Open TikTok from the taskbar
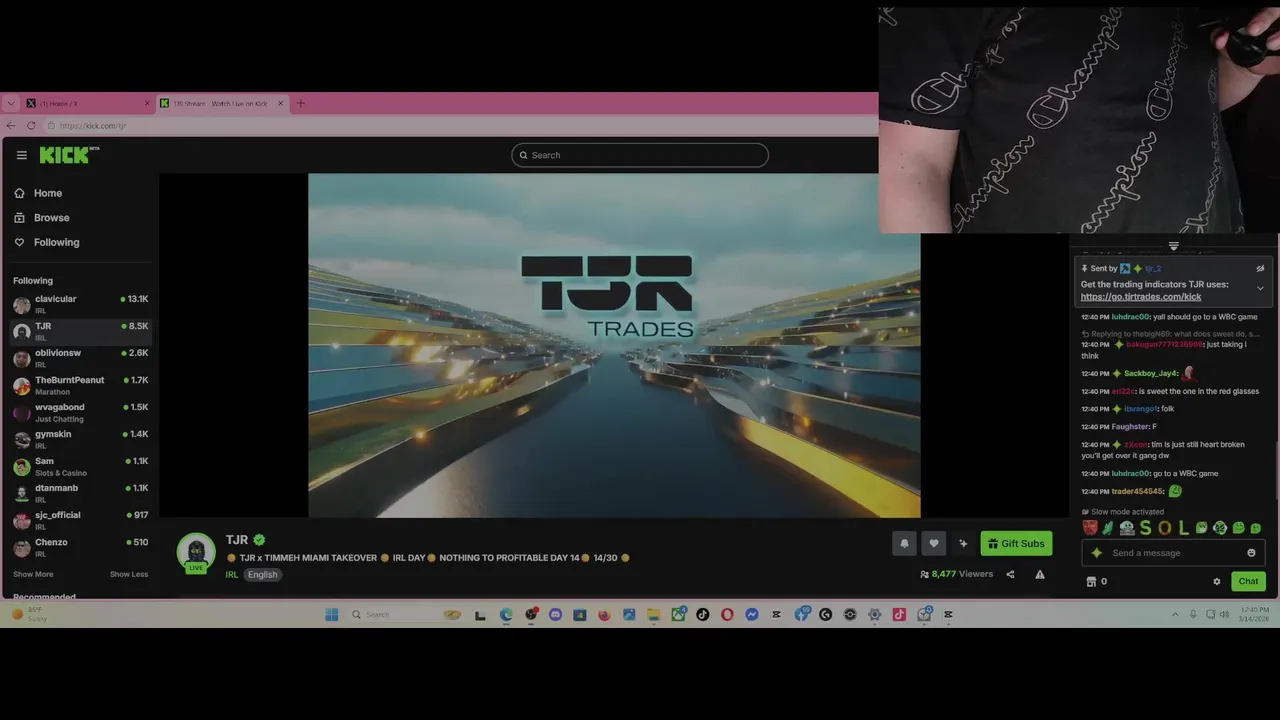This screenshot has height=720, width=1280. click(x=703, y=614)
